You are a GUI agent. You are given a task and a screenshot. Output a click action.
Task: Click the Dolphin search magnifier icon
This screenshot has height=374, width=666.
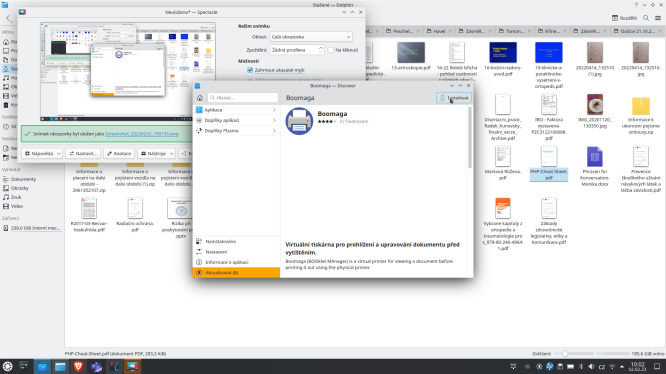[646, 18]
